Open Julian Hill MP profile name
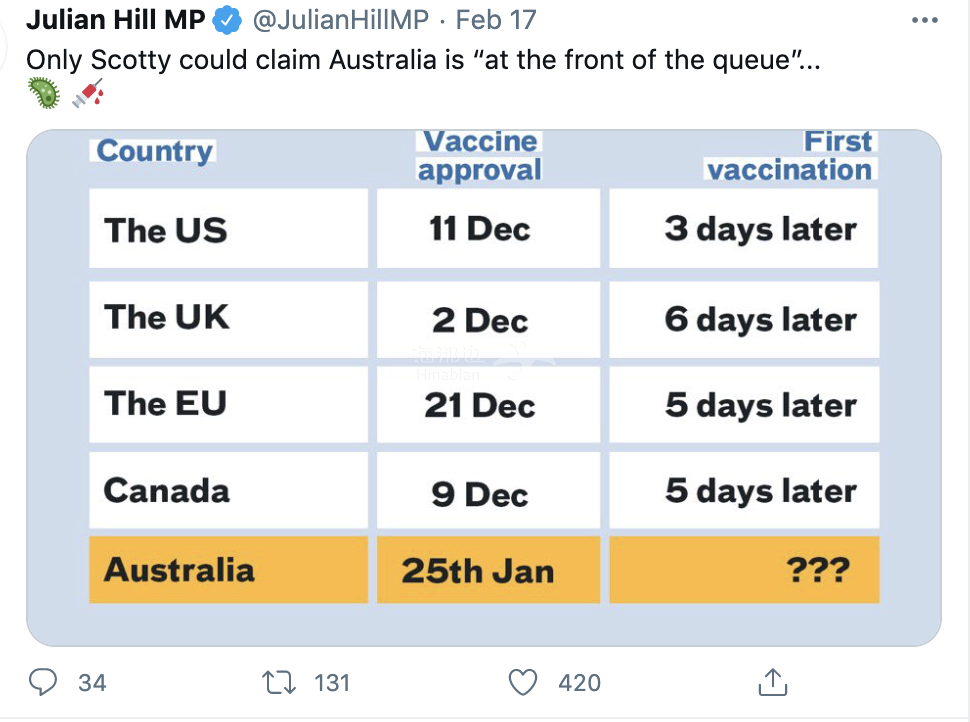Screen dimensions: 970x722 click(116, 20)
